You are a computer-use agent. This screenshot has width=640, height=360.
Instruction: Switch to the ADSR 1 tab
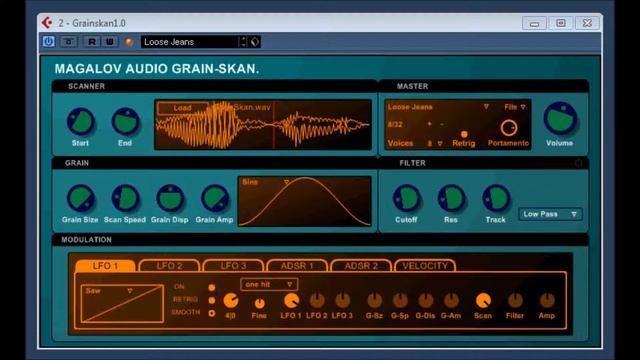click(x=297, y=266)
